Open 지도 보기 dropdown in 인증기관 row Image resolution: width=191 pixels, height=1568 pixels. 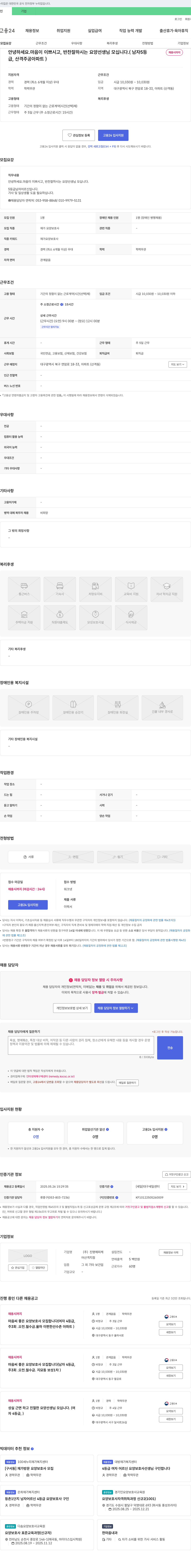(178, 1186)
